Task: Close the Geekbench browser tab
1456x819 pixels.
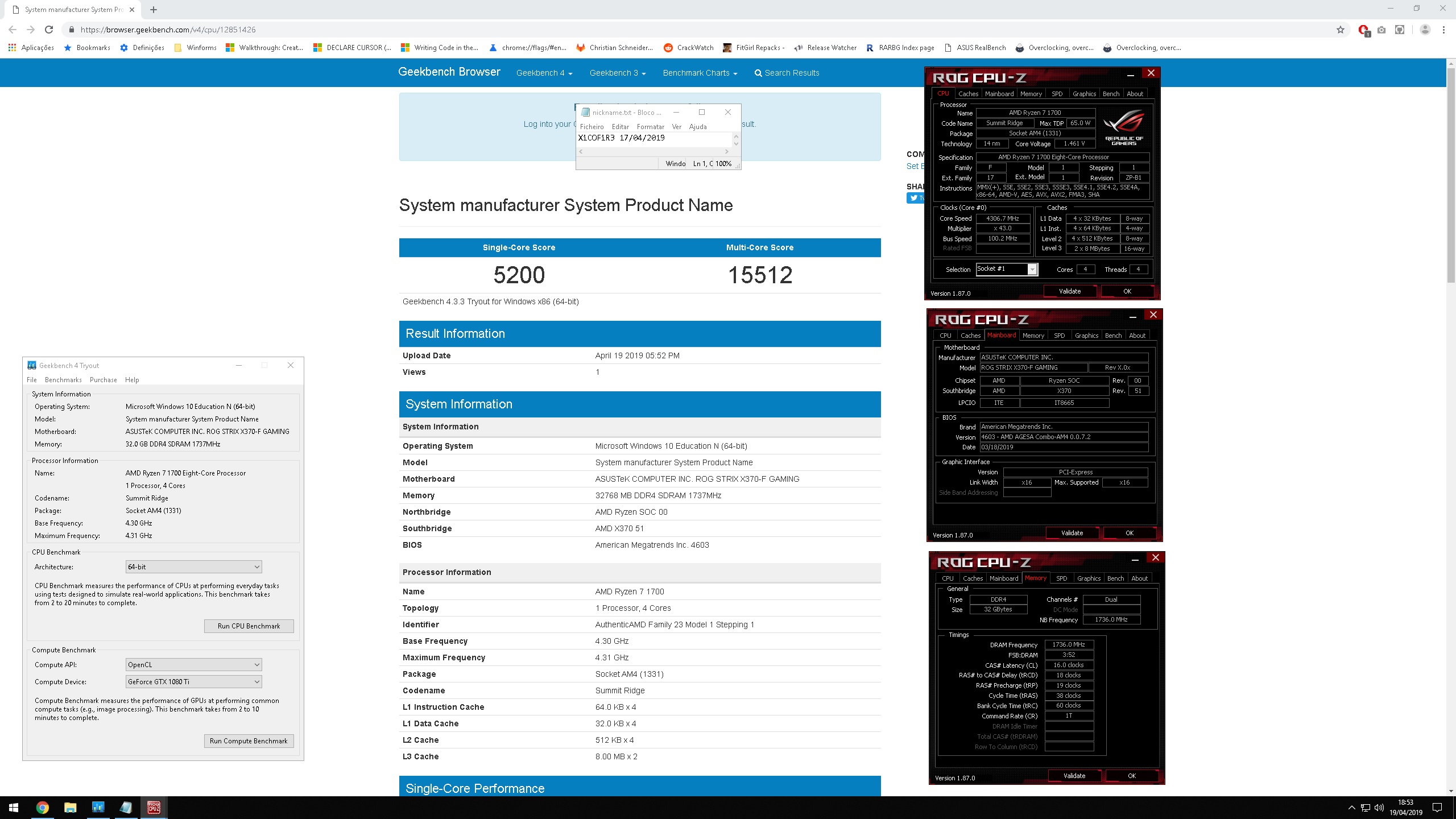Action: click(x=132, y=10)
